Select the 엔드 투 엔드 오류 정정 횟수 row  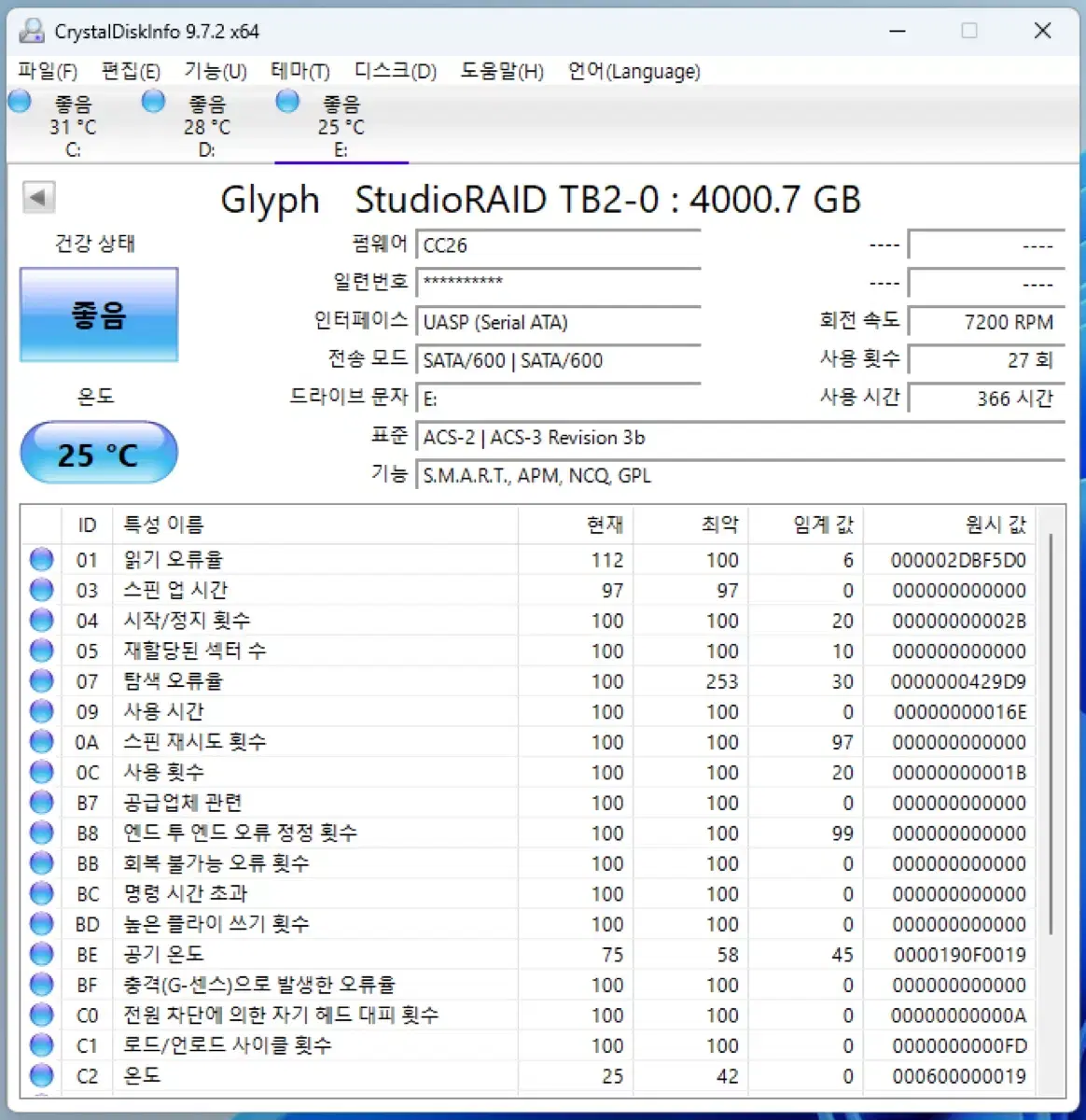coord(530,833)
